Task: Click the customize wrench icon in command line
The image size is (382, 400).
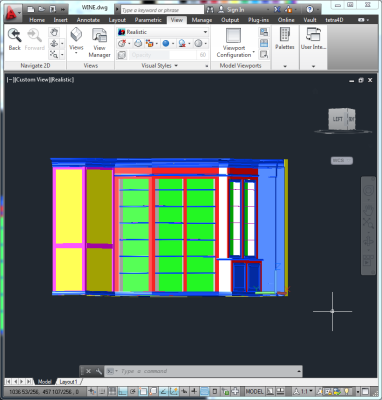Action: tap(99, 371)
